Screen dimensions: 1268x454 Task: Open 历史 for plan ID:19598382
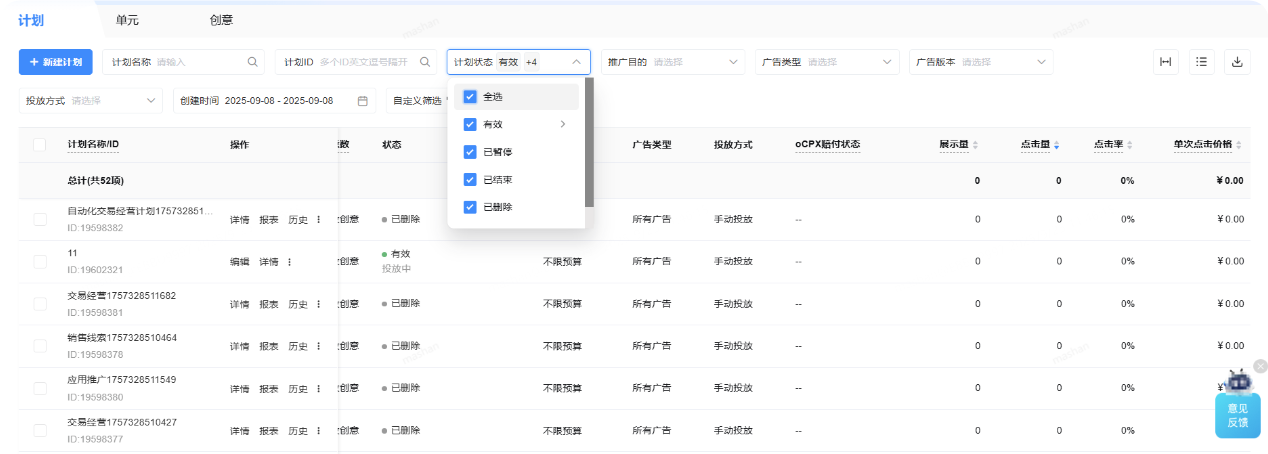pyautogui.click(x=298, y=220)
